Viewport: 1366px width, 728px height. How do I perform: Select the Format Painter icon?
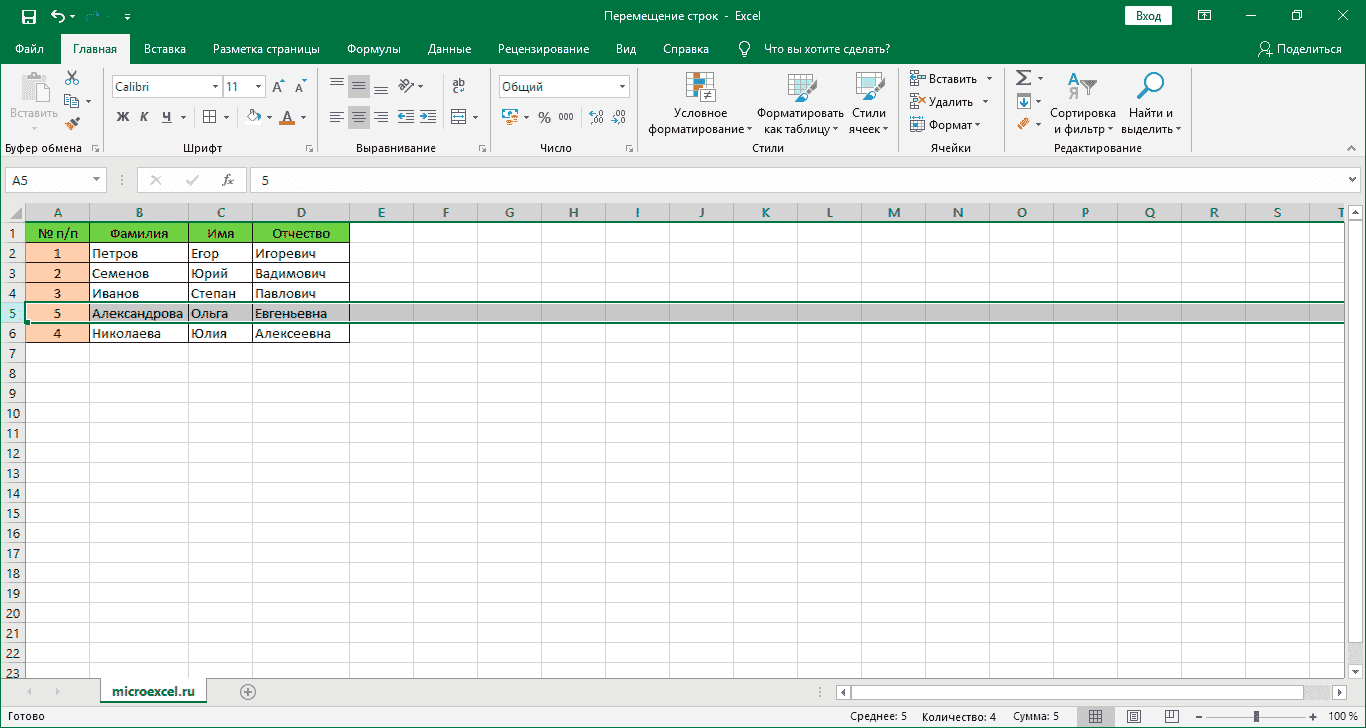coord(71,122)
